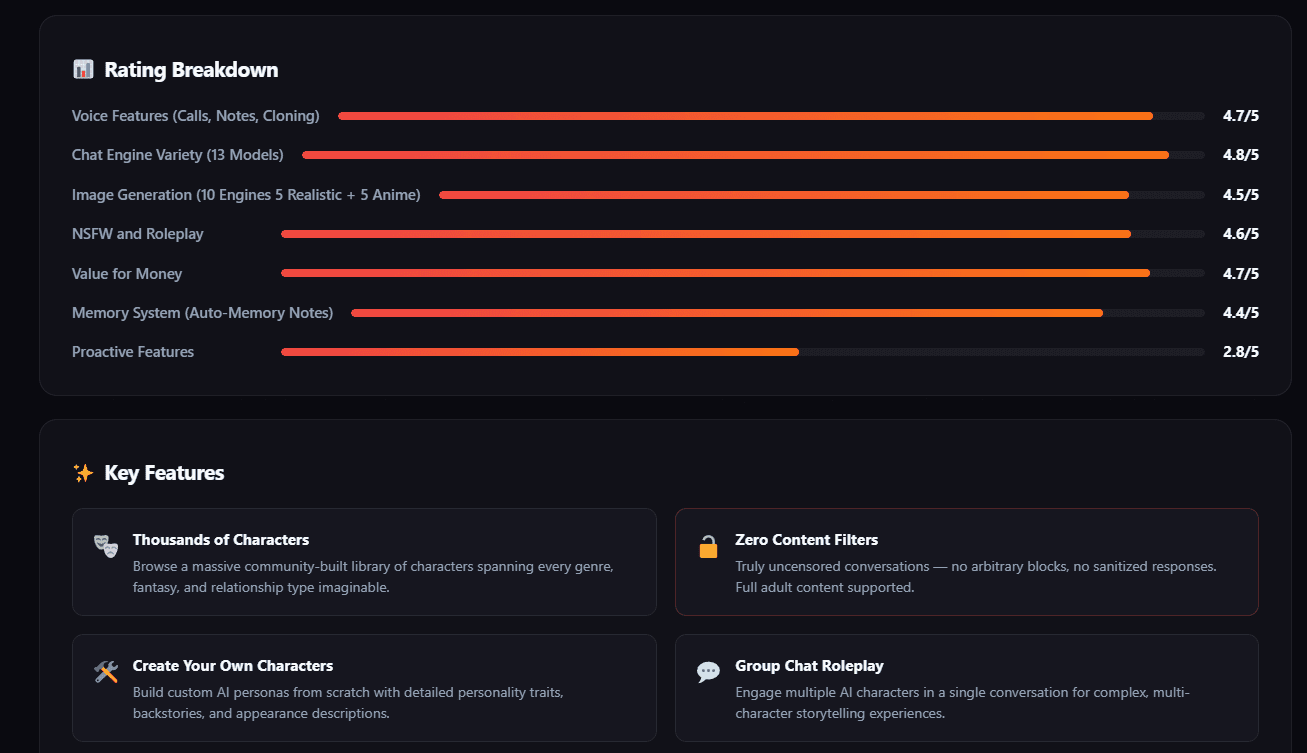The image size is (1307, 753).
Task: Click the open padlock icon for Zero Content Filters
Action: 708,546
